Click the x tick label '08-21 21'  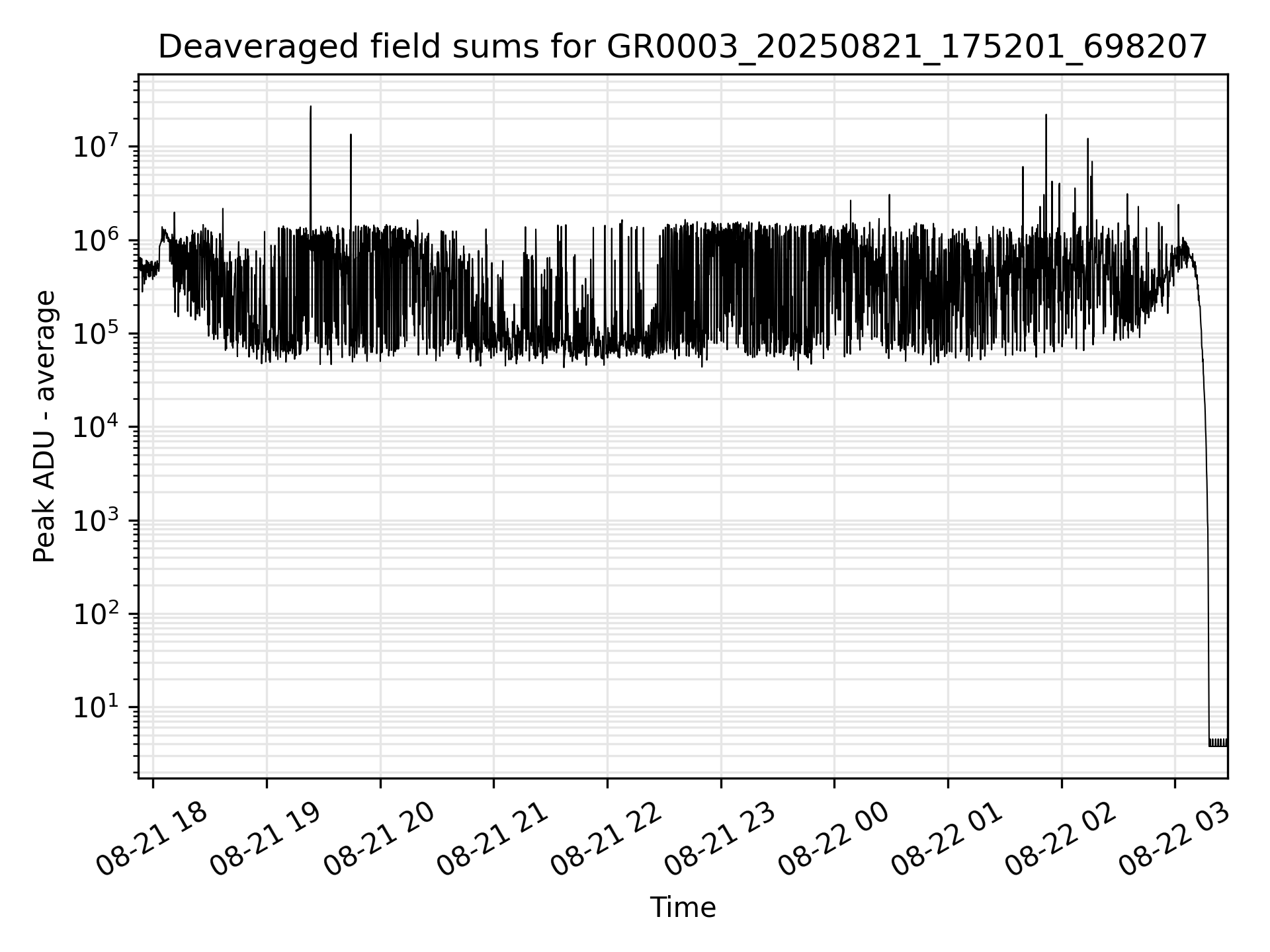[493, 840]
